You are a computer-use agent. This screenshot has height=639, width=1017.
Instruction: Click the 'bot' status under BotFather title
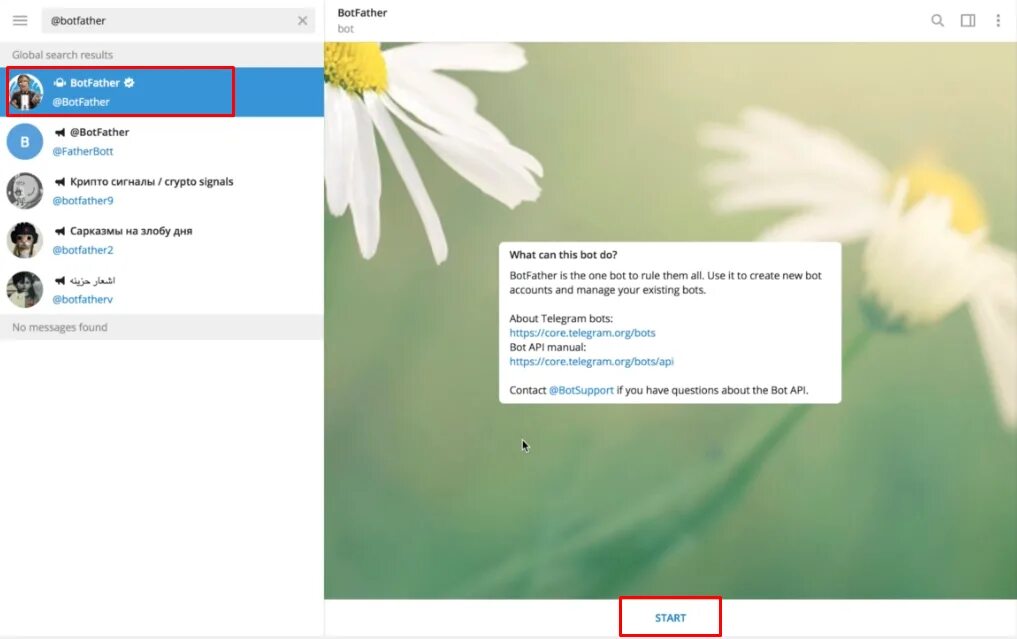click(345, 29)
